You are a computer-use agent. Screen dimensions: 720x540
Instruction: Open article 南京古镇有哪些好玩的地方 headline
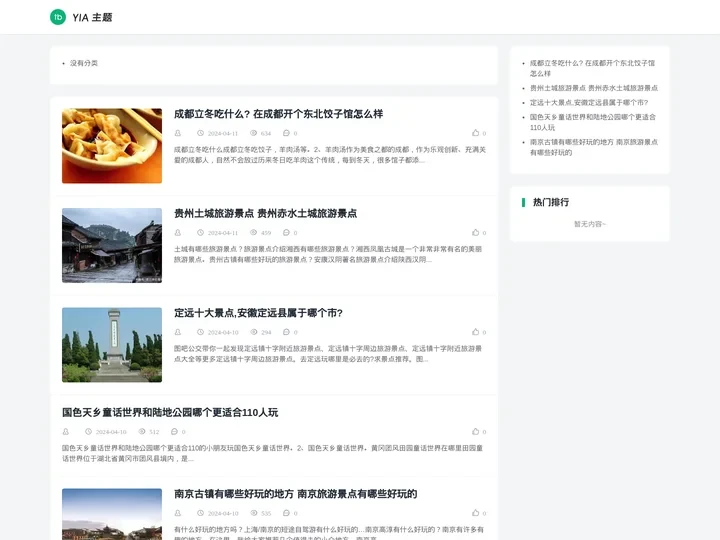pos(295,494)
